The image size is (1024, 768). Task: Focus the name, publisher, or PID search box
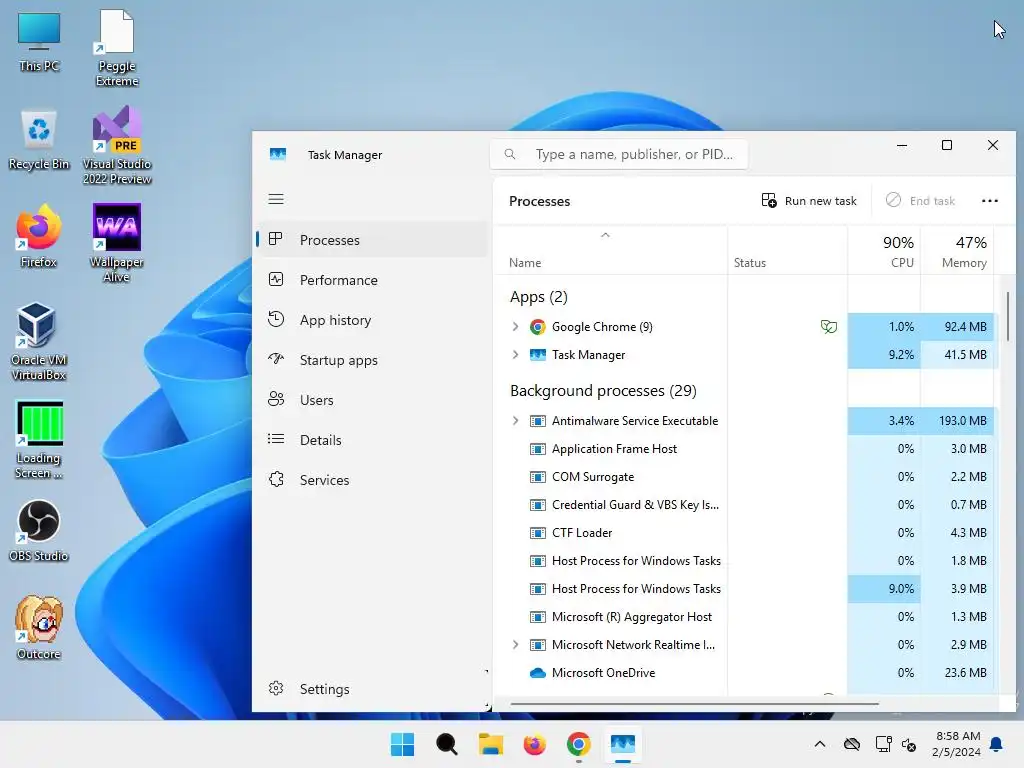click(x=619, y=154)
